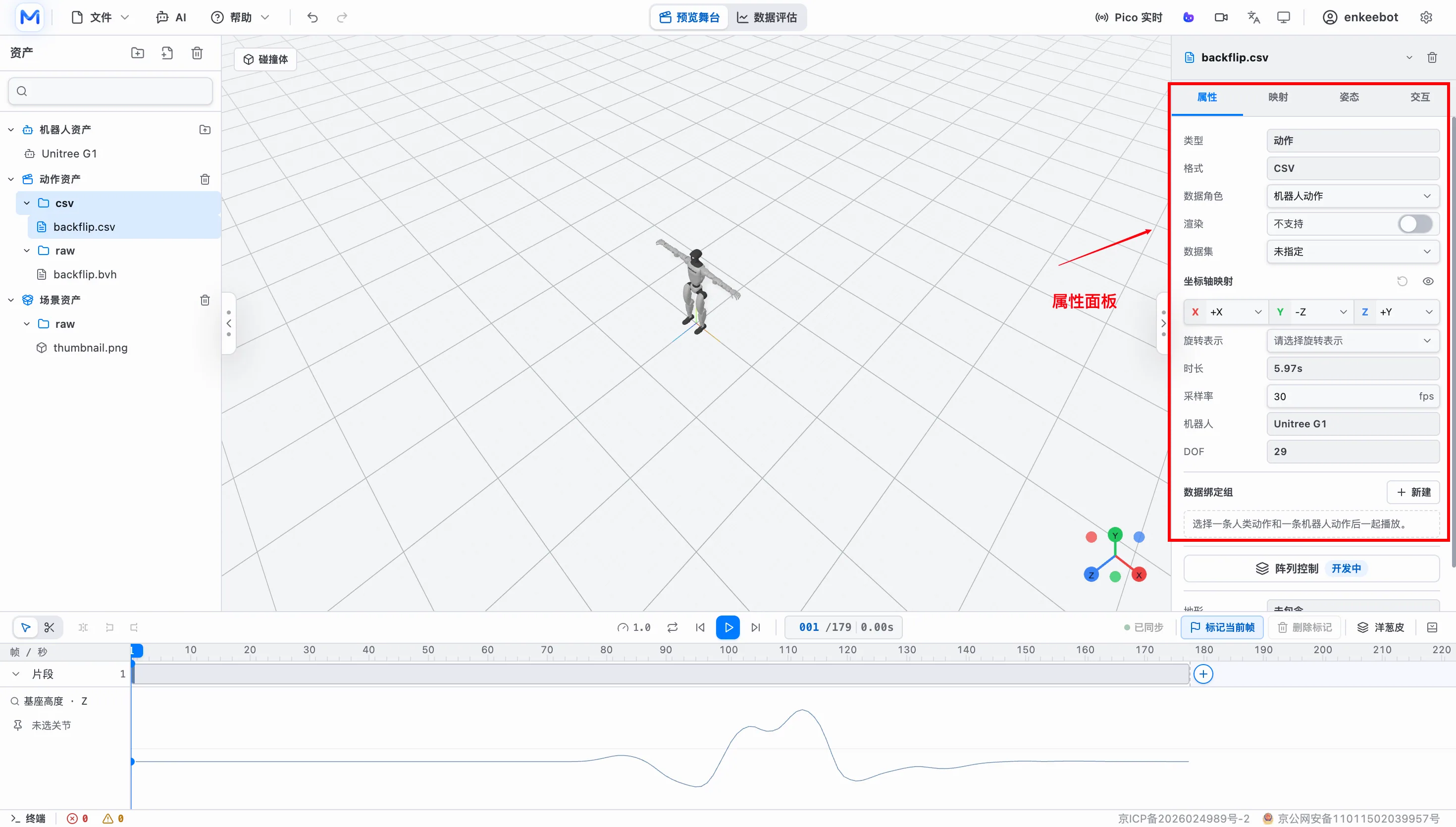
Task: Select the pointer selection tool
Action: tap(26, 627)
